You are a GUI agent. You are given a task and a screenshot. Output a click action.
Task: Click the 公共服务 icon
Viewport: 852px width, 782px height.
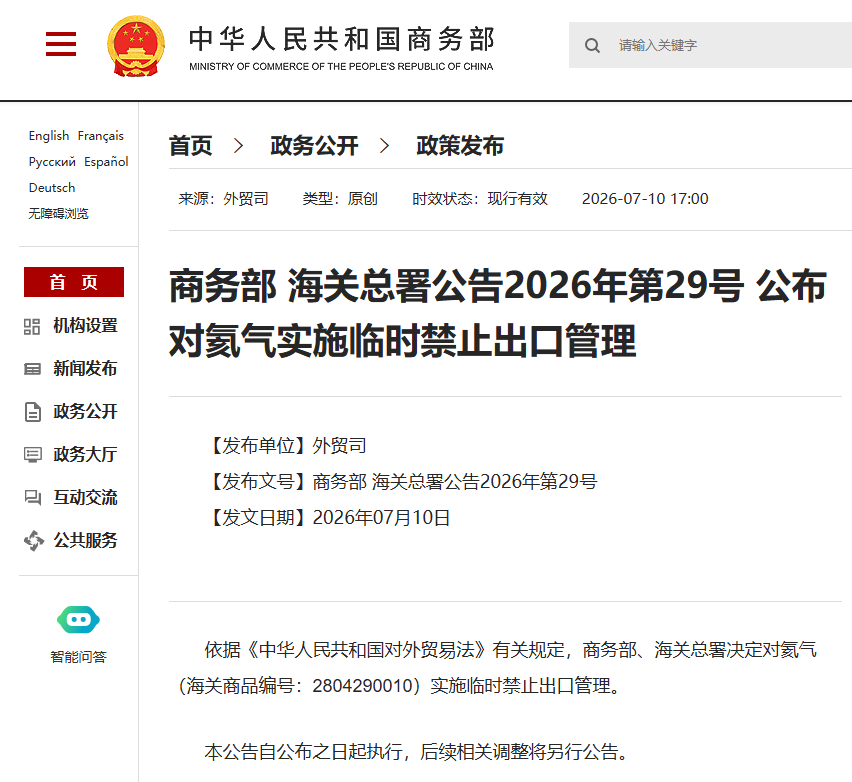tap(34, 541)
